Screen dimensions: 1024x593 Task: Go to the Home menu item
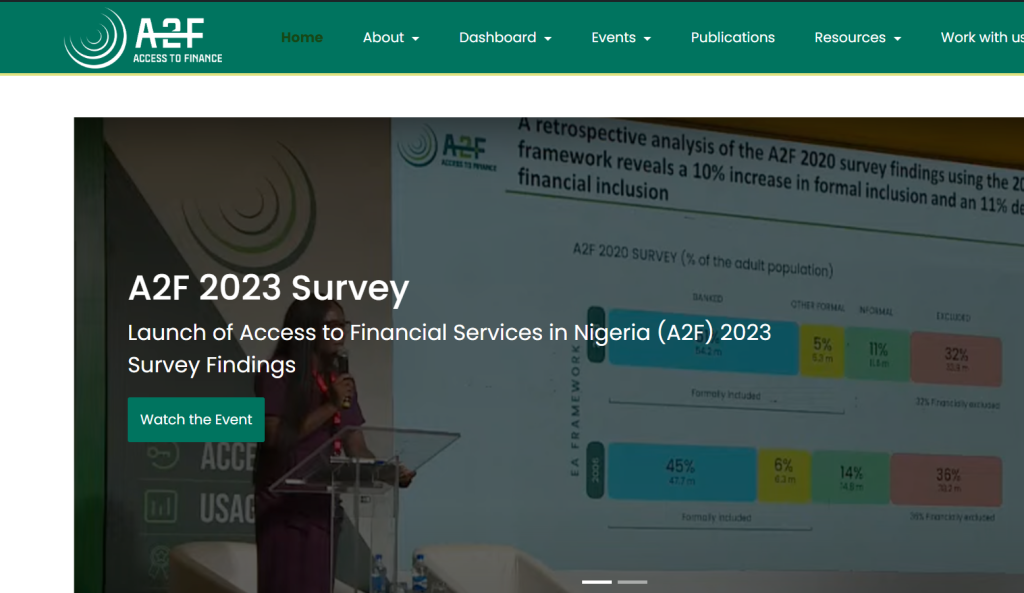[x=302, y=37]
